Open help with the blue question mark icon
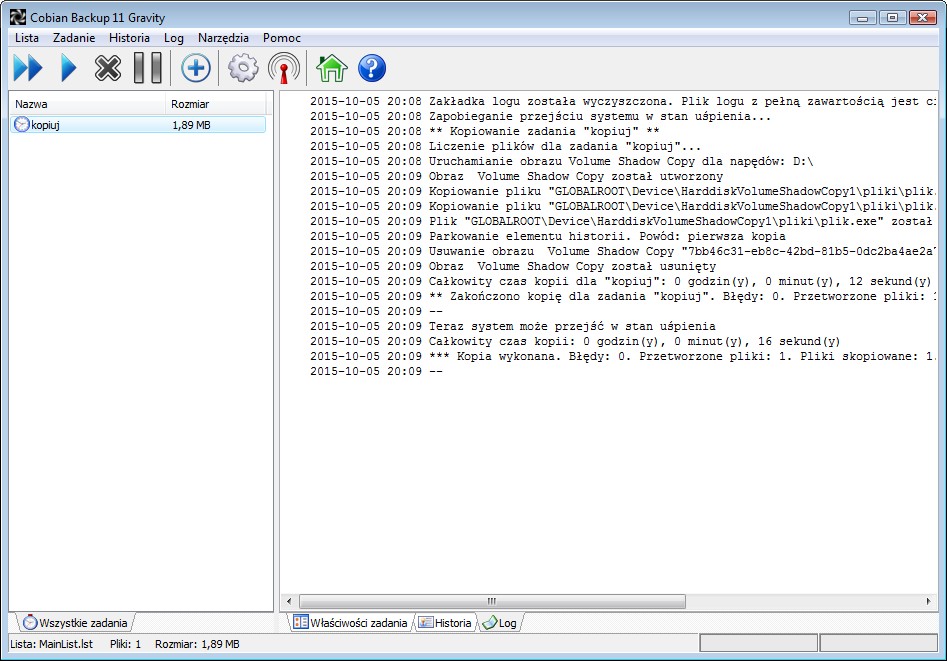 [371, 68]
